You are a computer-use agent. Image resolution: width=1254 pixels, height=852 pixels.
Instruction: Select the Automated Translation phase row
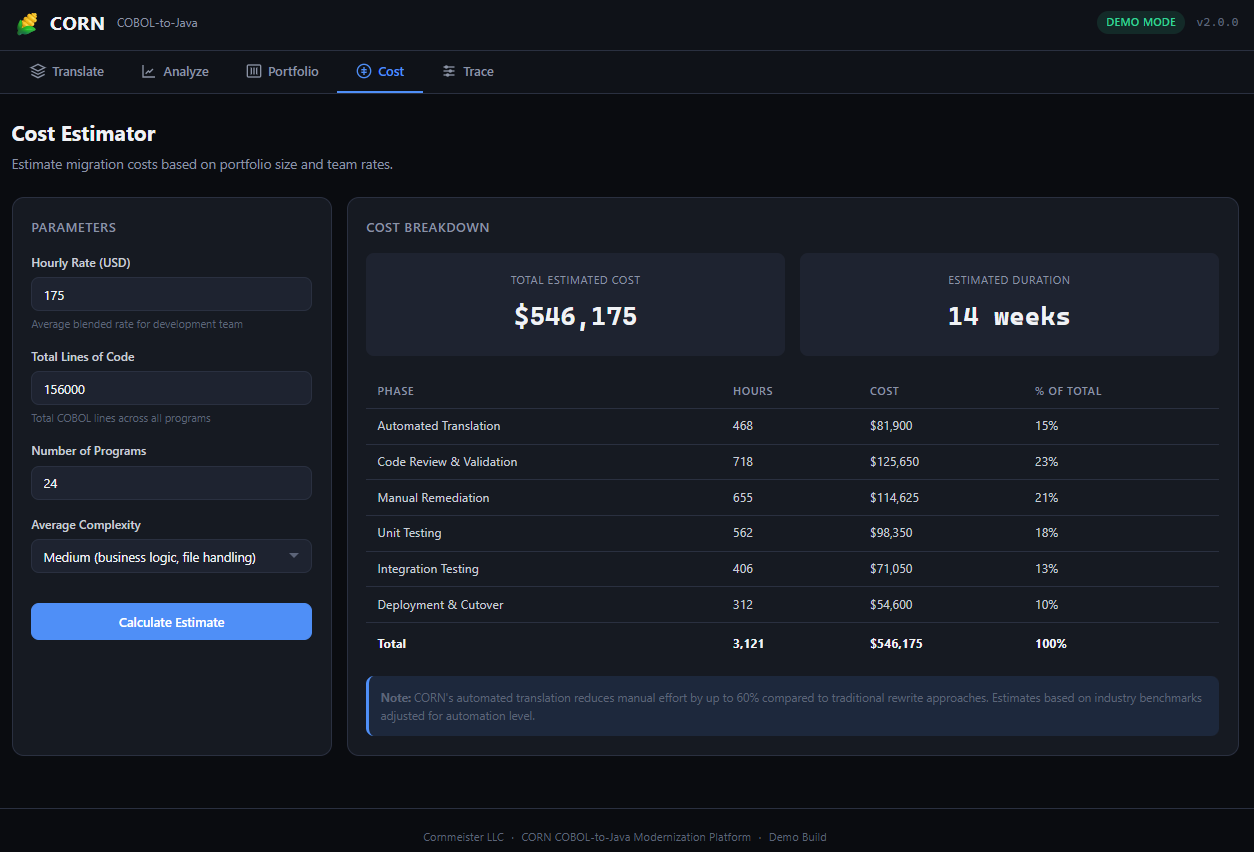click(x=439, y=425)
